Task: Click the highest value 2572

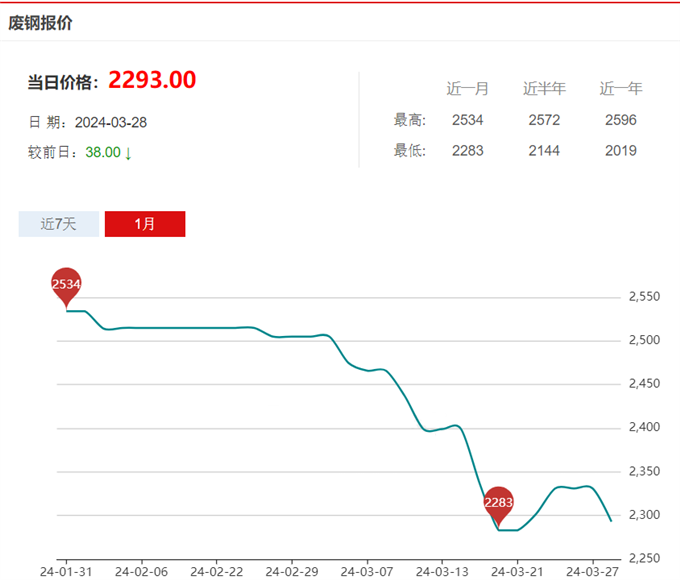Action: coord(544,120)
